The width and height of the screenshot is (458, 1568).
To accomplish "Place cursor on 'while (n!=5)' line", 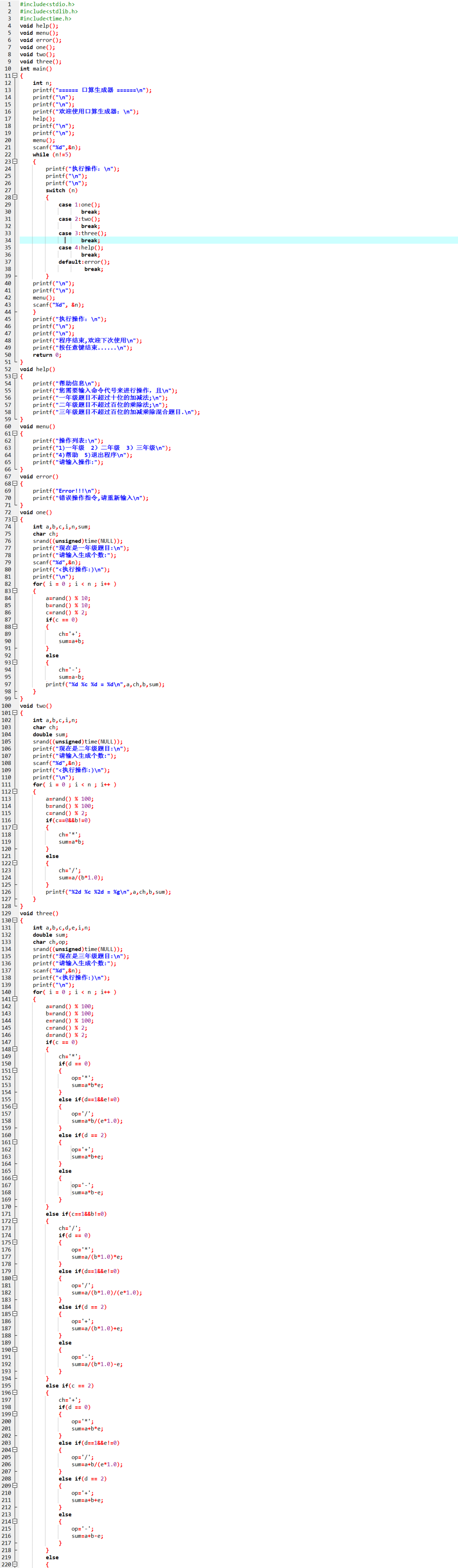I will [52, 155].
